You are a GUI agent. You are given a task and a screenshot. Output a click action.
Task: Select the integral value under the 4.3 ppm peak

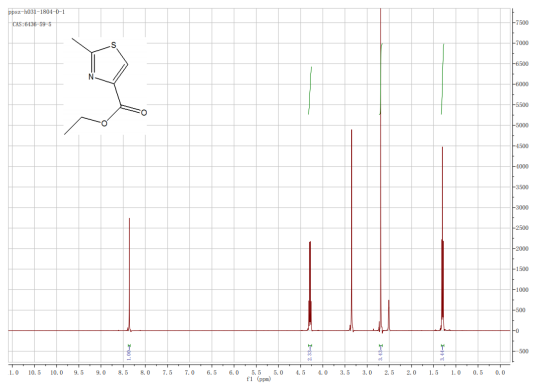click(310, 354)
